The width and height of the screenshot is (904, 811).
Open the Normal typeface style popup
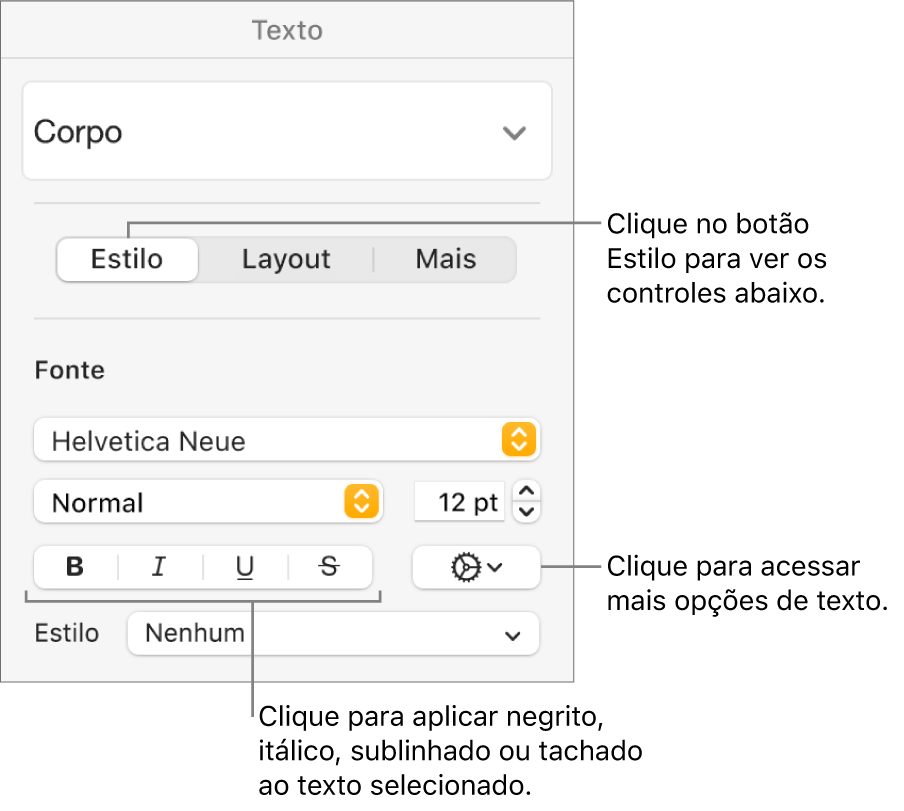(208, 502)
